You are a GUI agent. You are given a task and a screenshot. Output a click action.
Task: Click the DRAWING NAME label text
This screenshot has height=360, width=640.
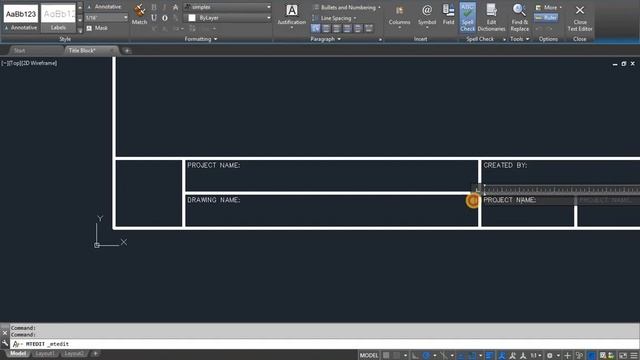click(214, 200)
